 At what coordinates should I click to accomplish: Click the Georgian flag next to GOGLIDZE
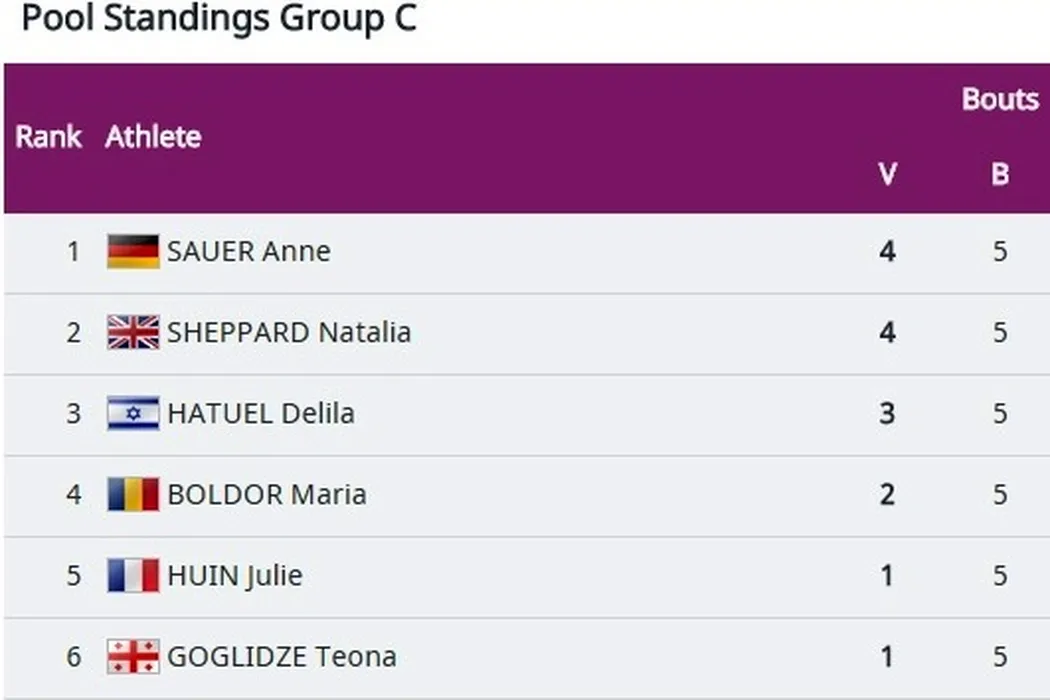[x=133, y=656]
